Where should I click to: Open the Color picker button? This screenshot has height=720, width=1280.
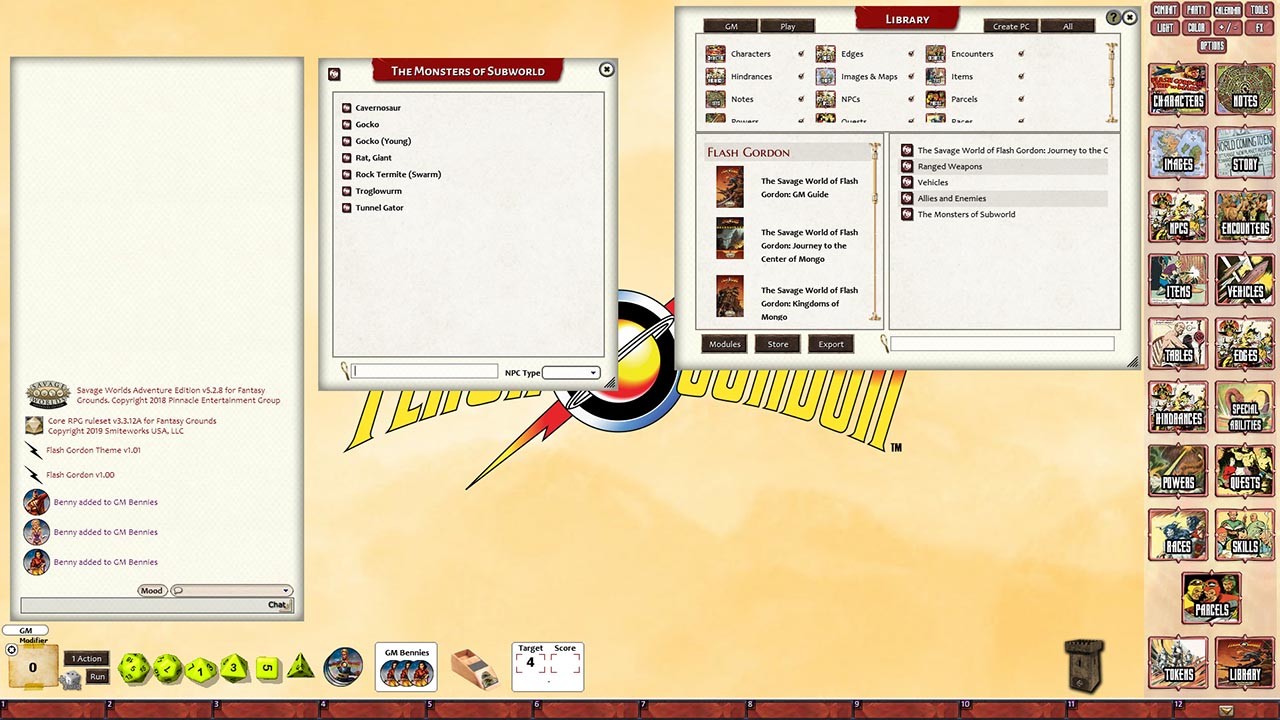tap(1195, 27)
